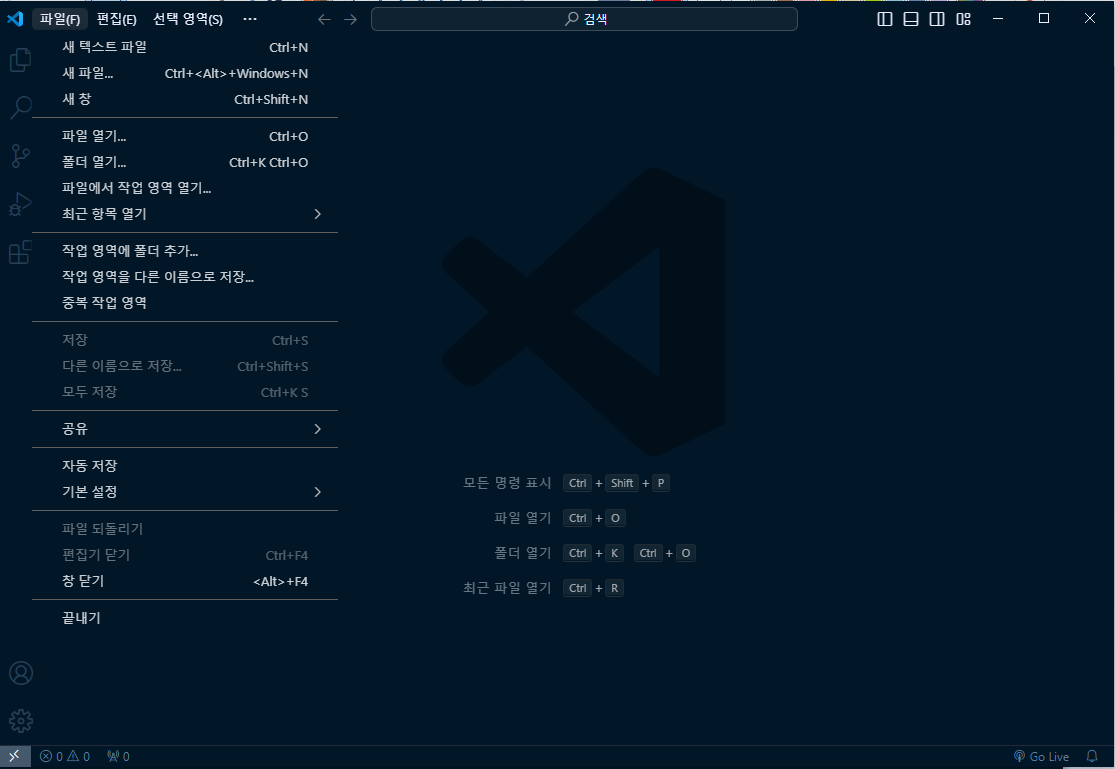
Task: Toggle bottom panel layout icon
Action: click(x=911, y=19)
